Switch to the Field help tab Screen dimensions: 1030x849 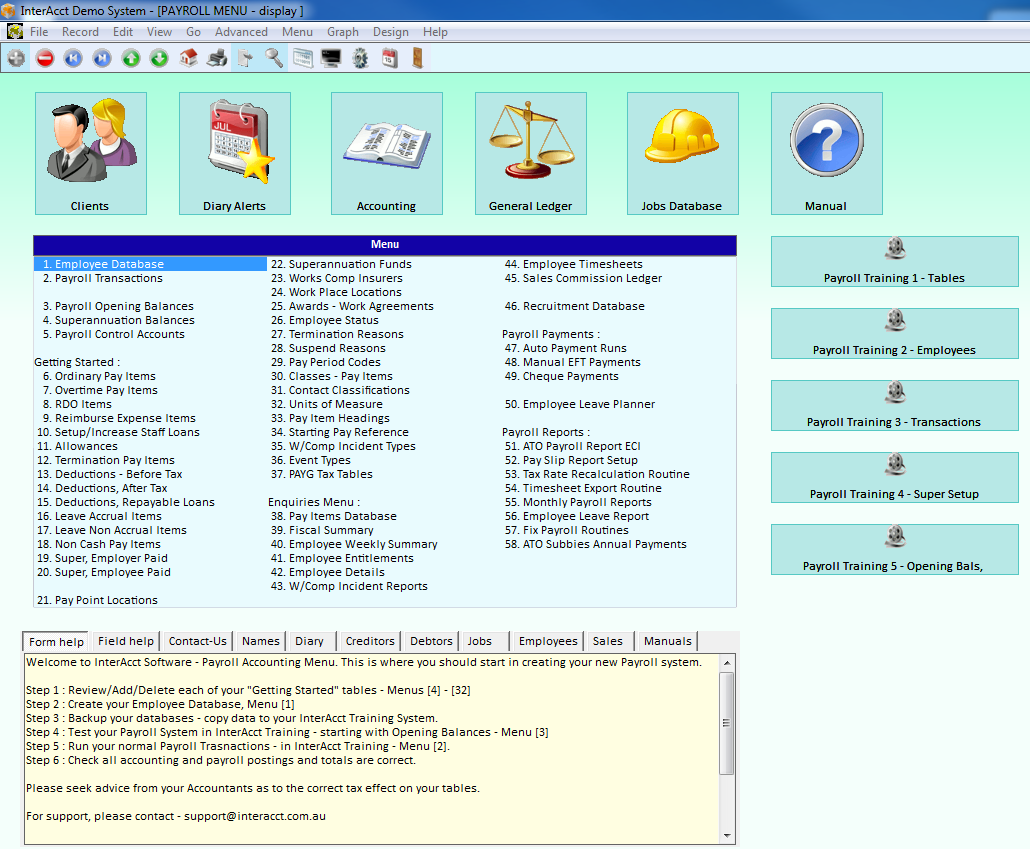tap(125, 641)
